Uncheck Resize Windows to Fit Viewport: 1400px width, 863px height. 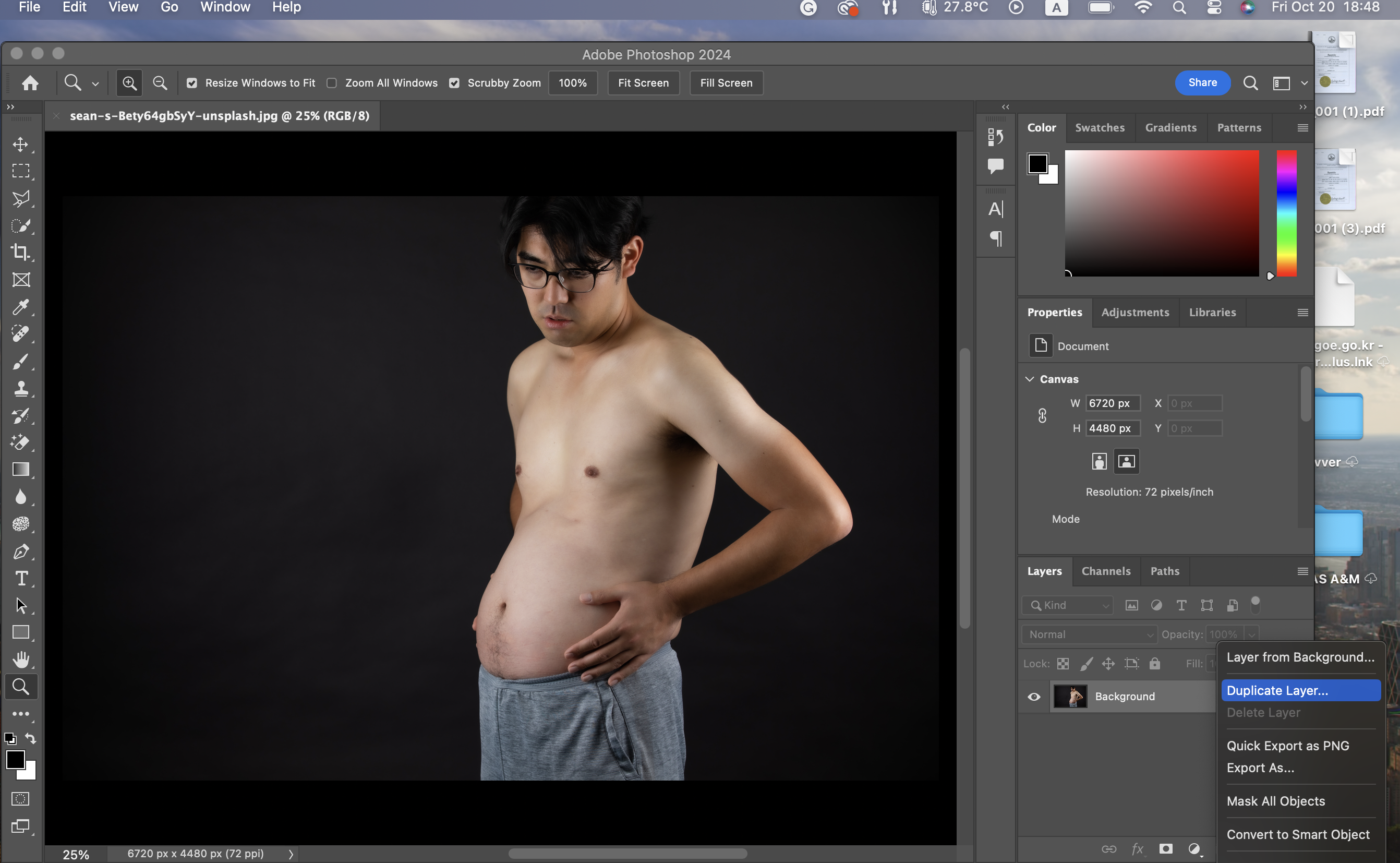[x=192, y=83]
